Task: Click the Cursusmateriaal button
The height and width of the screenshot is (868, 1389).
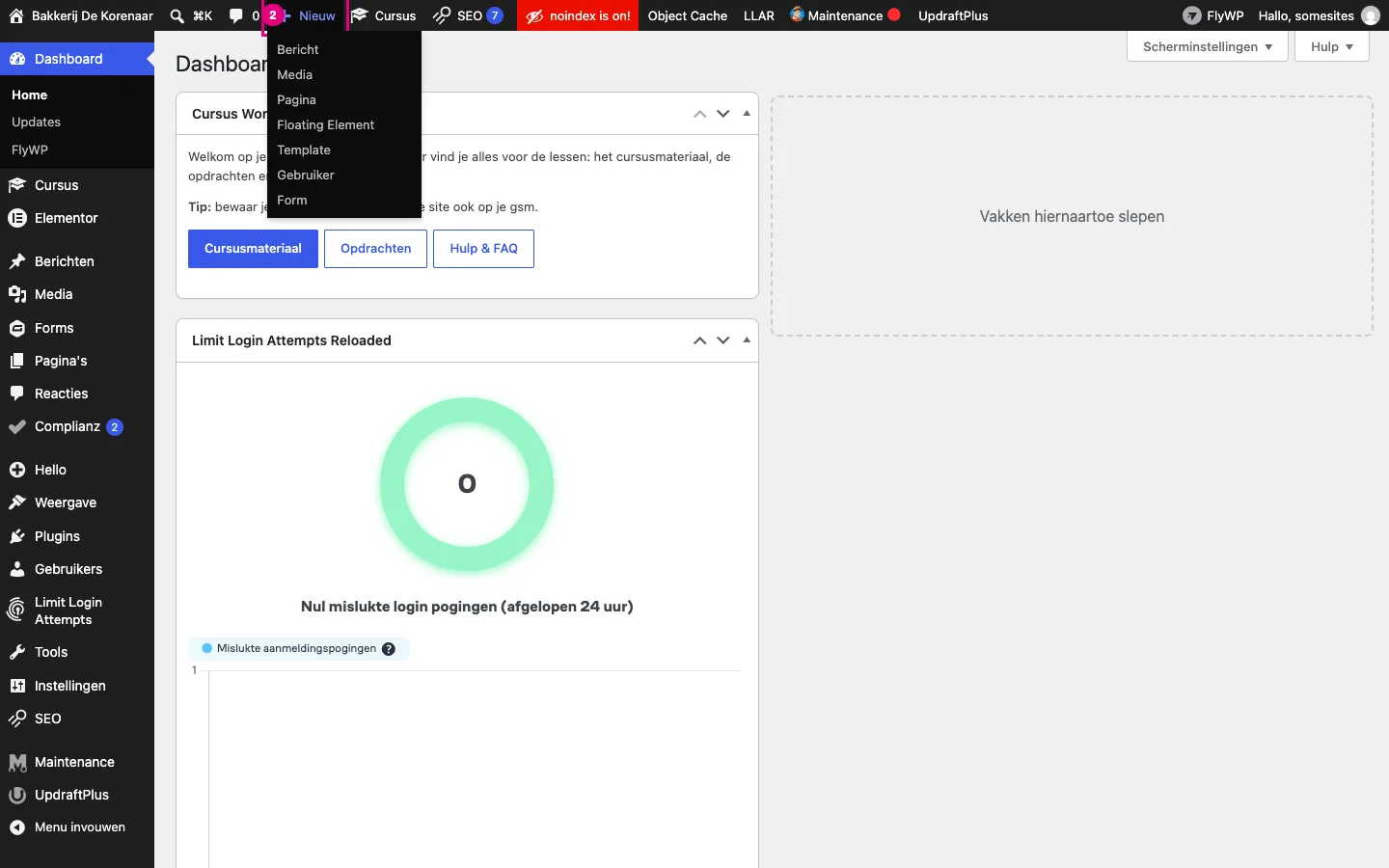Action: (x=253, y=249)
